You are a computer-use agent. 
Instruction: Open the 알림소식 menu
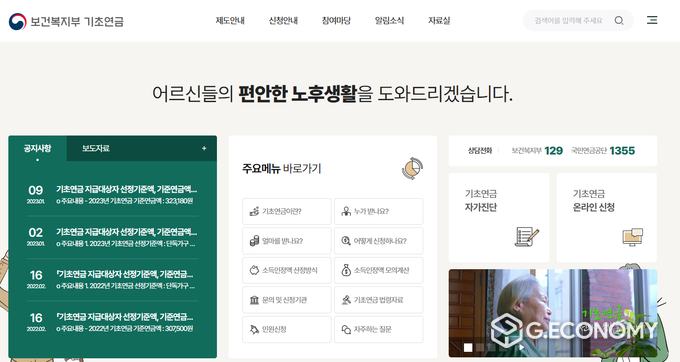click(389, 20)
